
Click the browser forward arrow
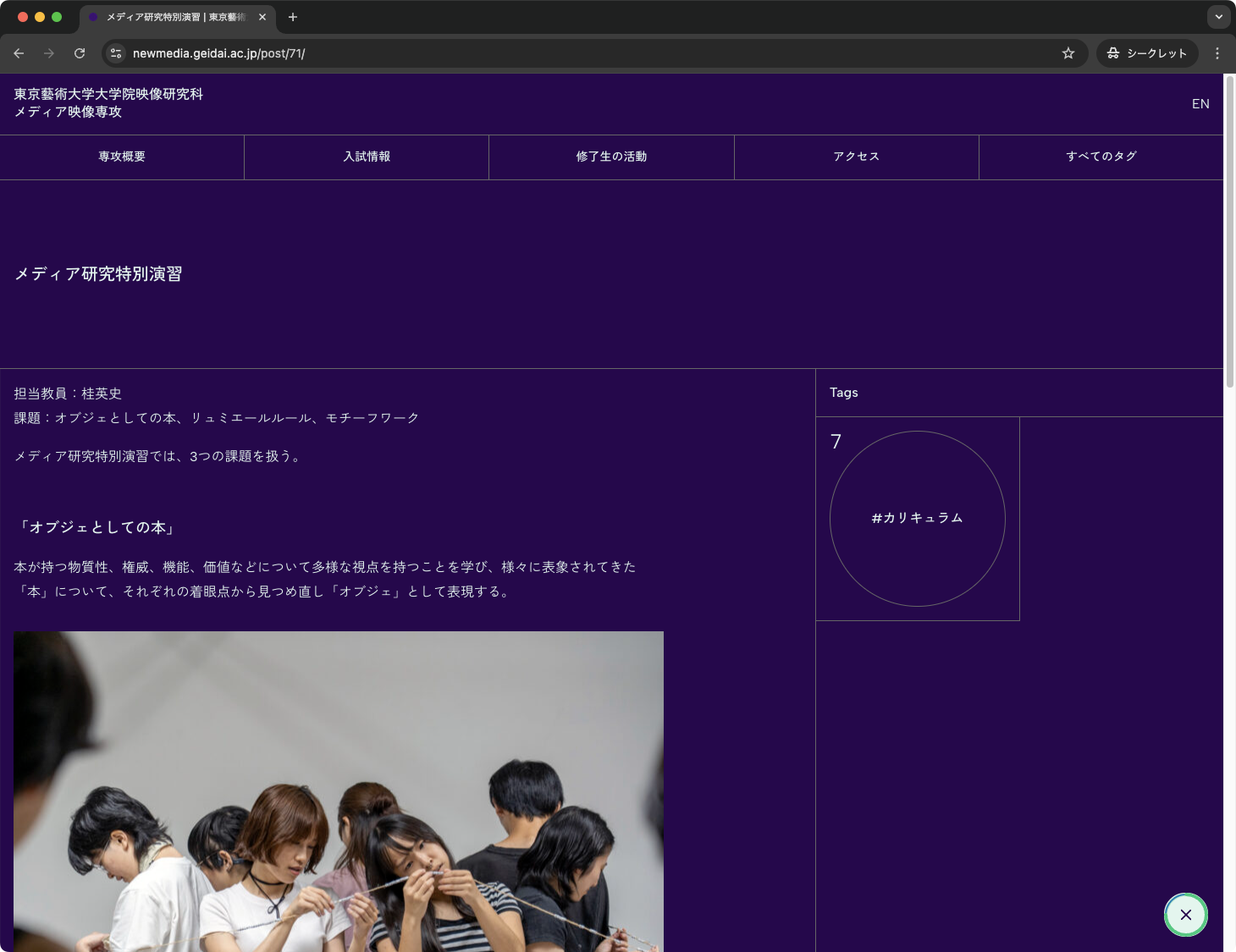[49, 53]
